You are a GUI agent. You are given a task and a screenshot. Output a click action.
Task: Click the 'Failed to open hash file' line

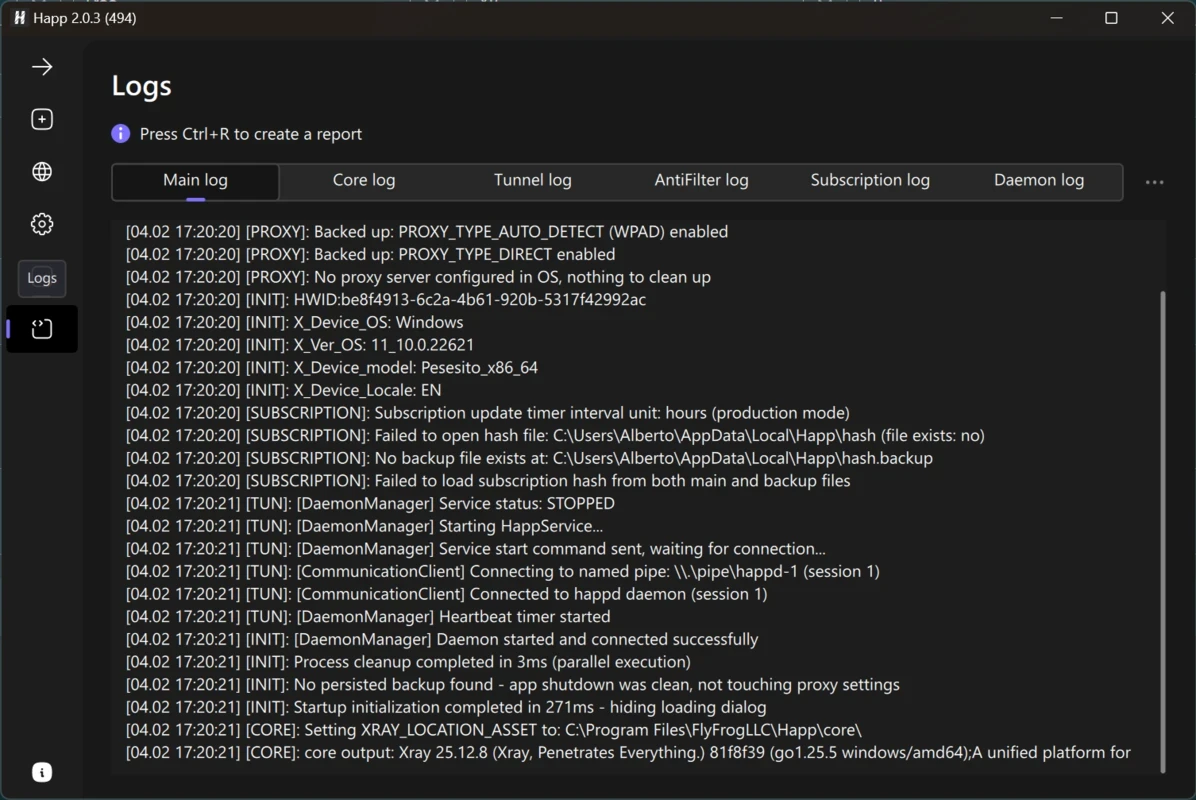555,435
